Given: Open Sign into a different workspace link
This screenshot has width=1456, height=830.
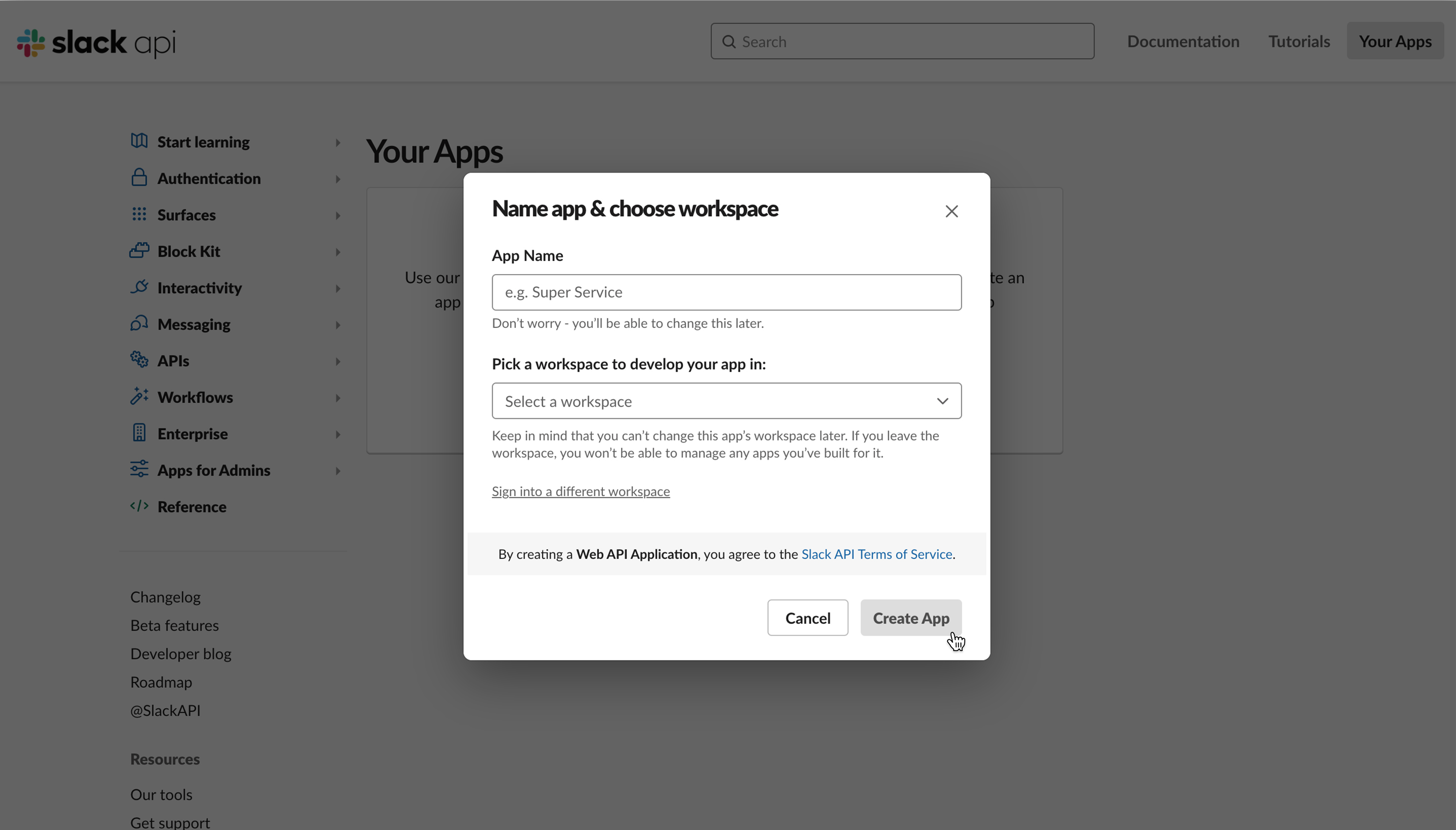Looking at the screenshot, I should pyautogui.click(x=580, y=491).
